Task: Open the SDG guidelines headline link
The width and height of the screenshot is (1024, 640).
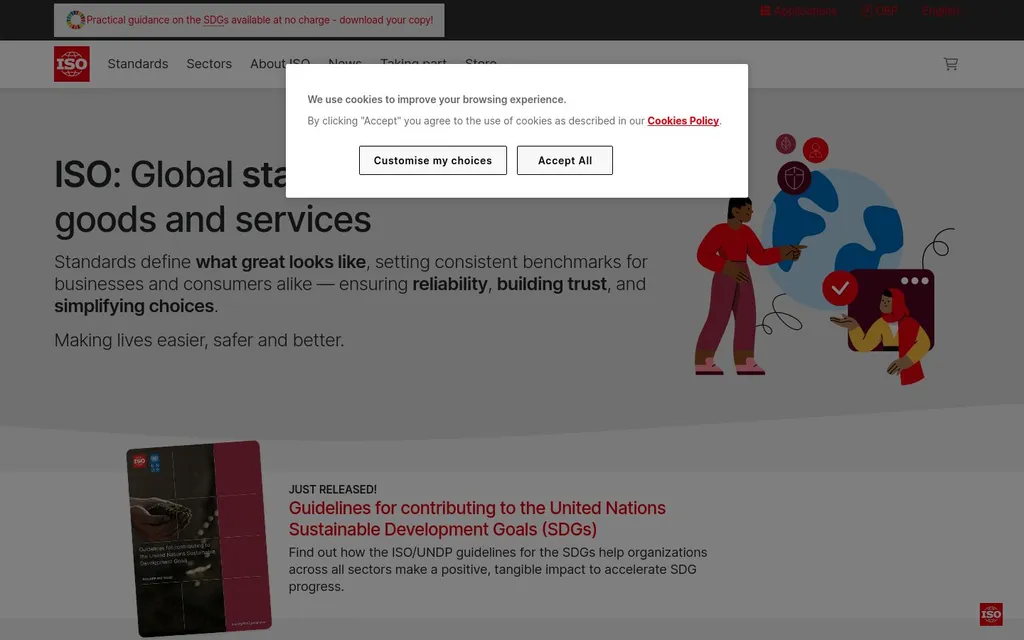Action: coord(477,518)
